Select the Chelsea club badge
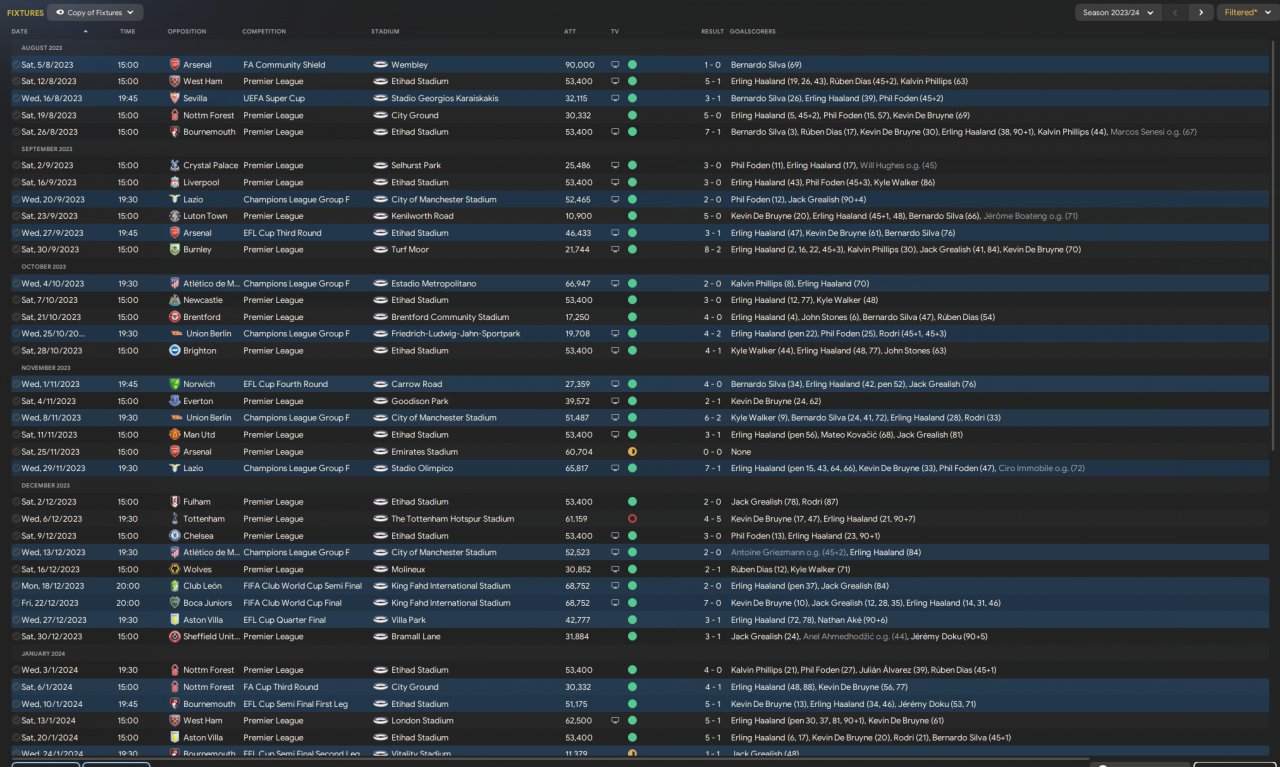1280x767 pixels. click(x=176, y=536)
